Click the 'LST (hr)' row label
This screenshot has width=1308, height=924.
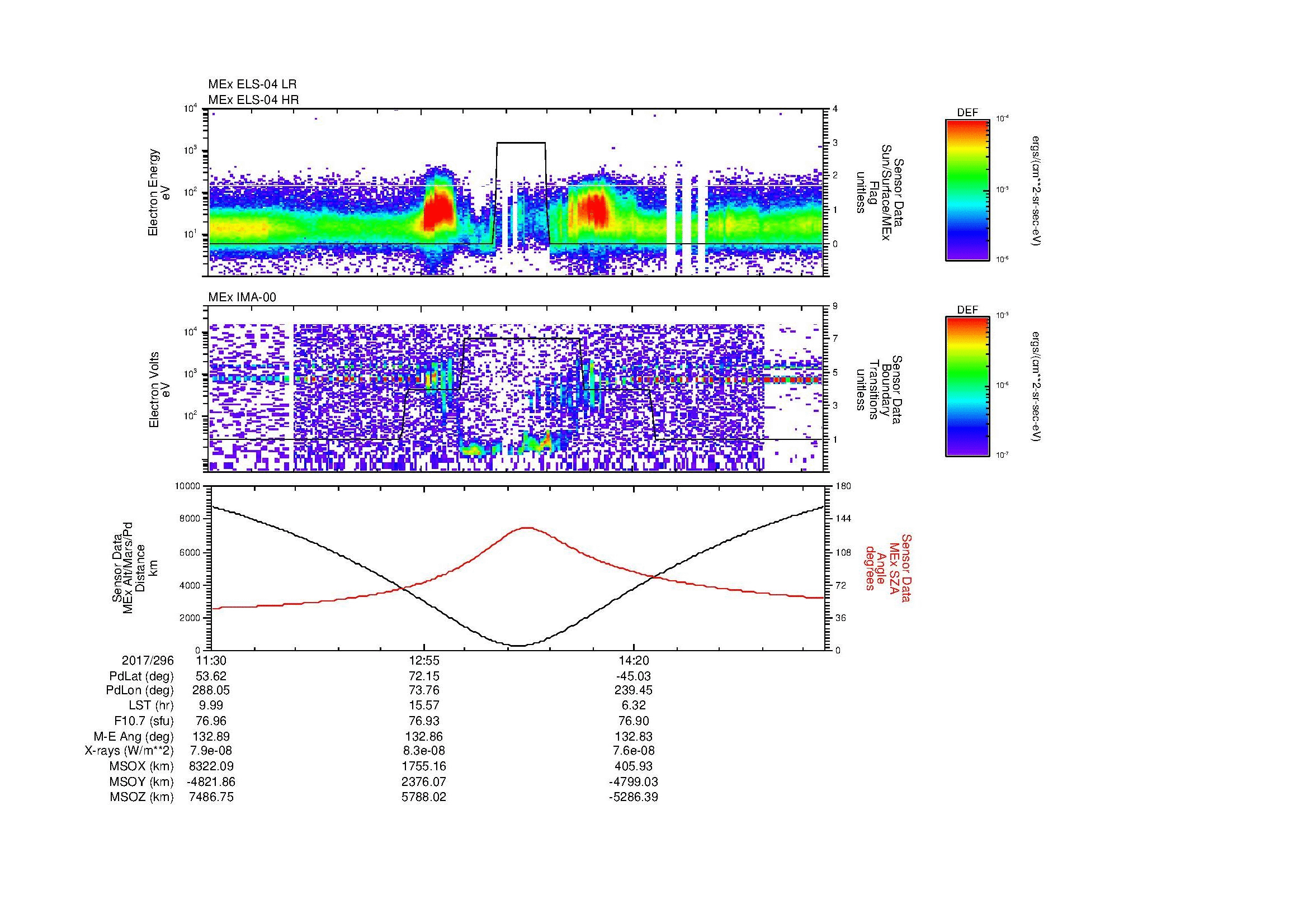click(151, 706)
